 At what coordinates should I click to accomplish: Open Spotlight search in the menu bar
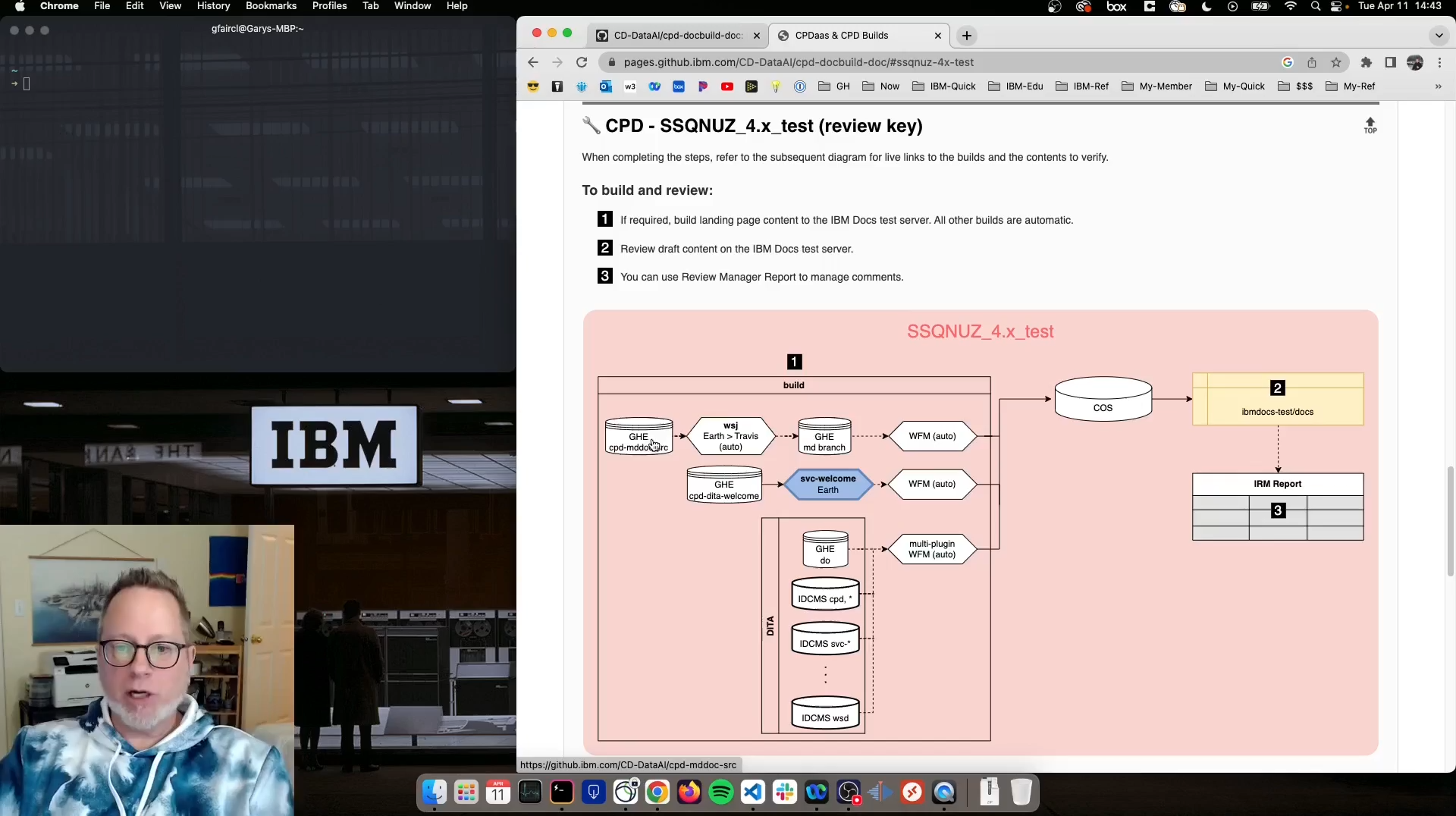pyautogui.click(x=1316, y=6)
